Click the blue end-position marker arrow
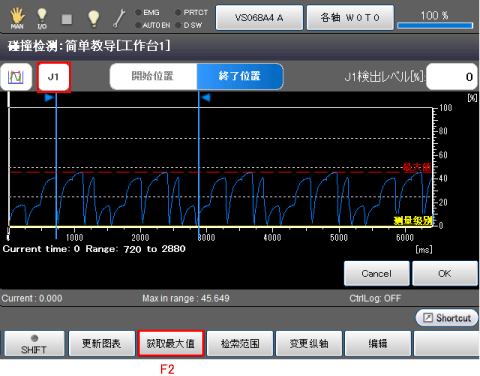The width and height of the screenshot is (480, 376). pyautogui.click(x=206, y=98)
